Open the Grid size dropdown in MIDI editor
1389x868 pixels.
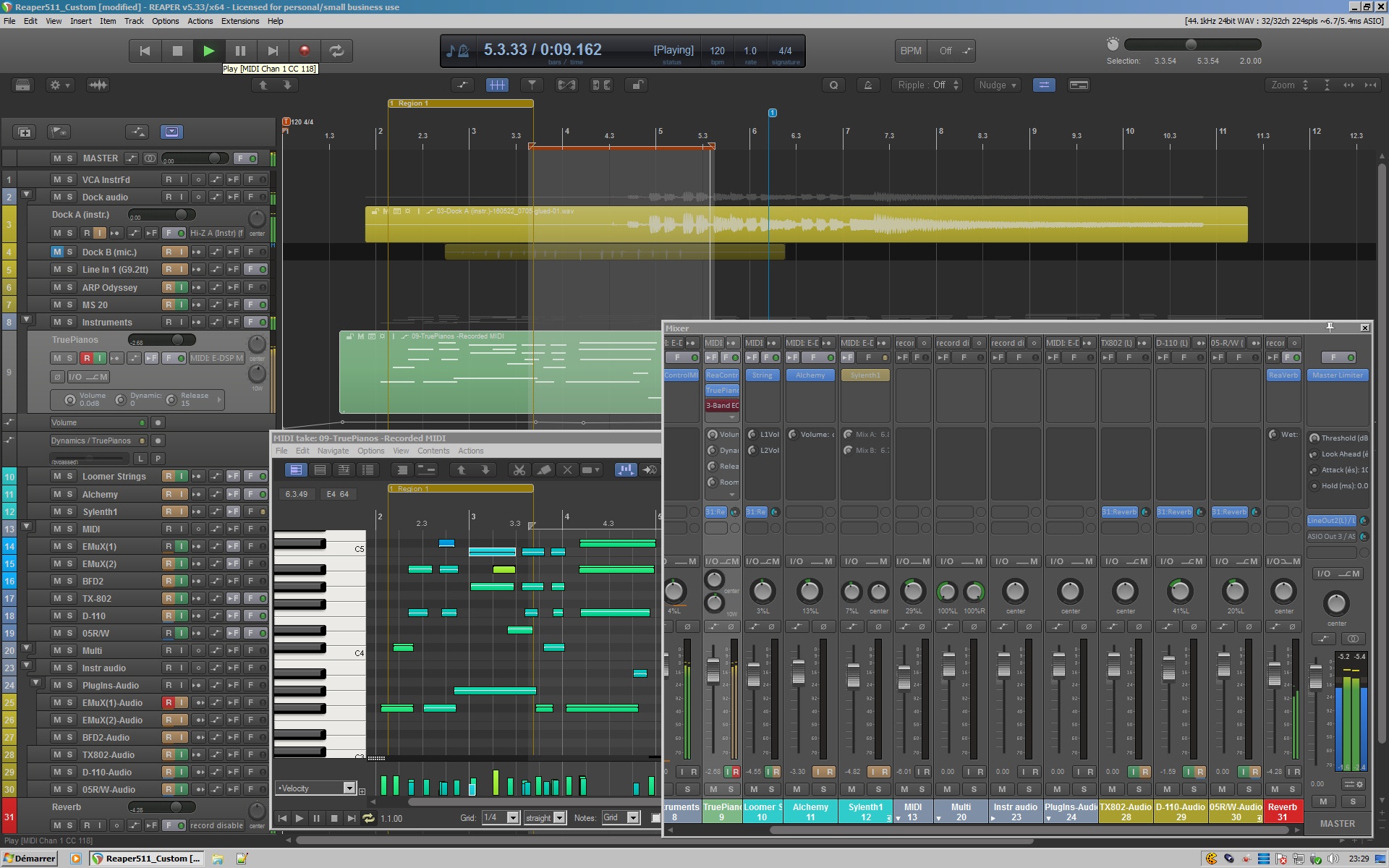click(x=510, y=818)
